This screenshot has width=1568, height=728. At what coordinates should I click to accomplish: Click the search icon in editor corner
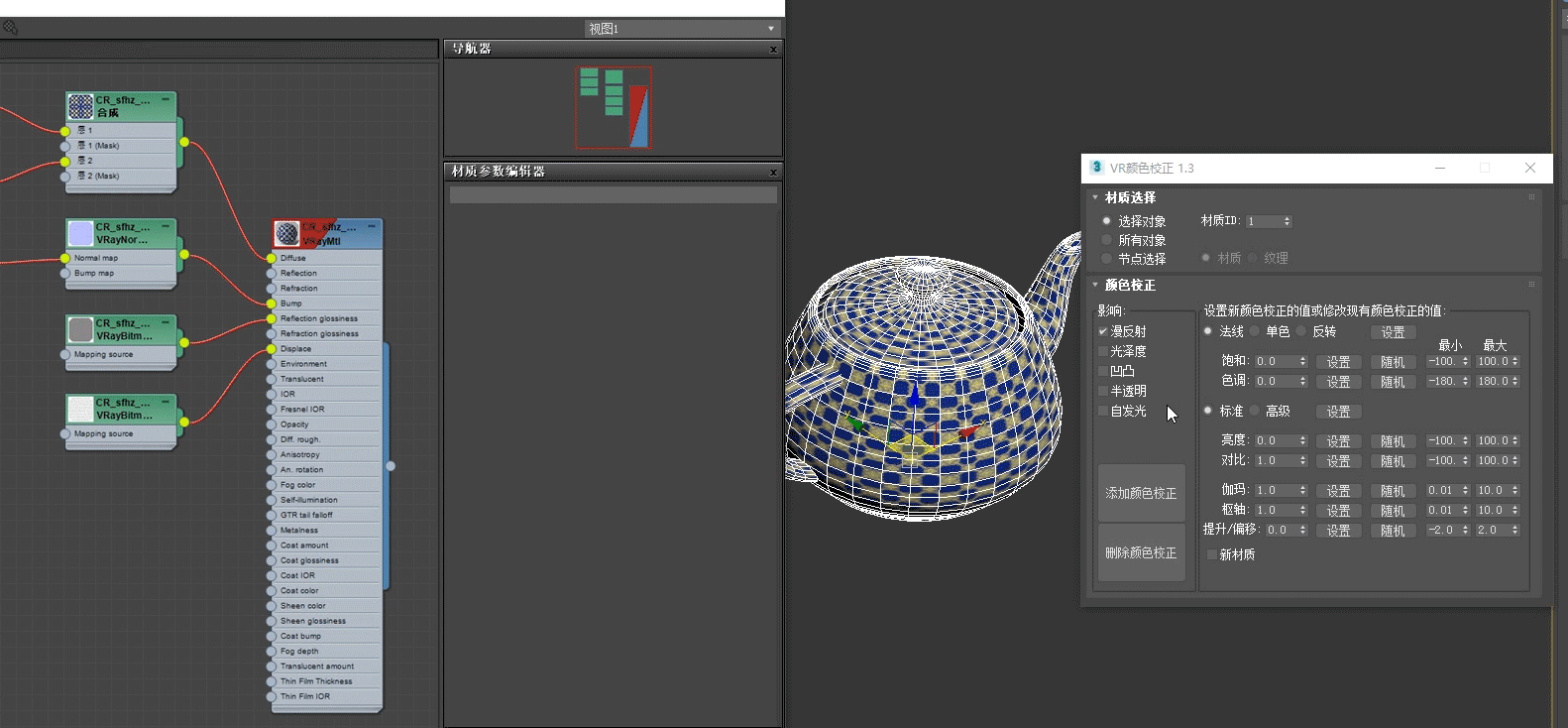point(10,28)
